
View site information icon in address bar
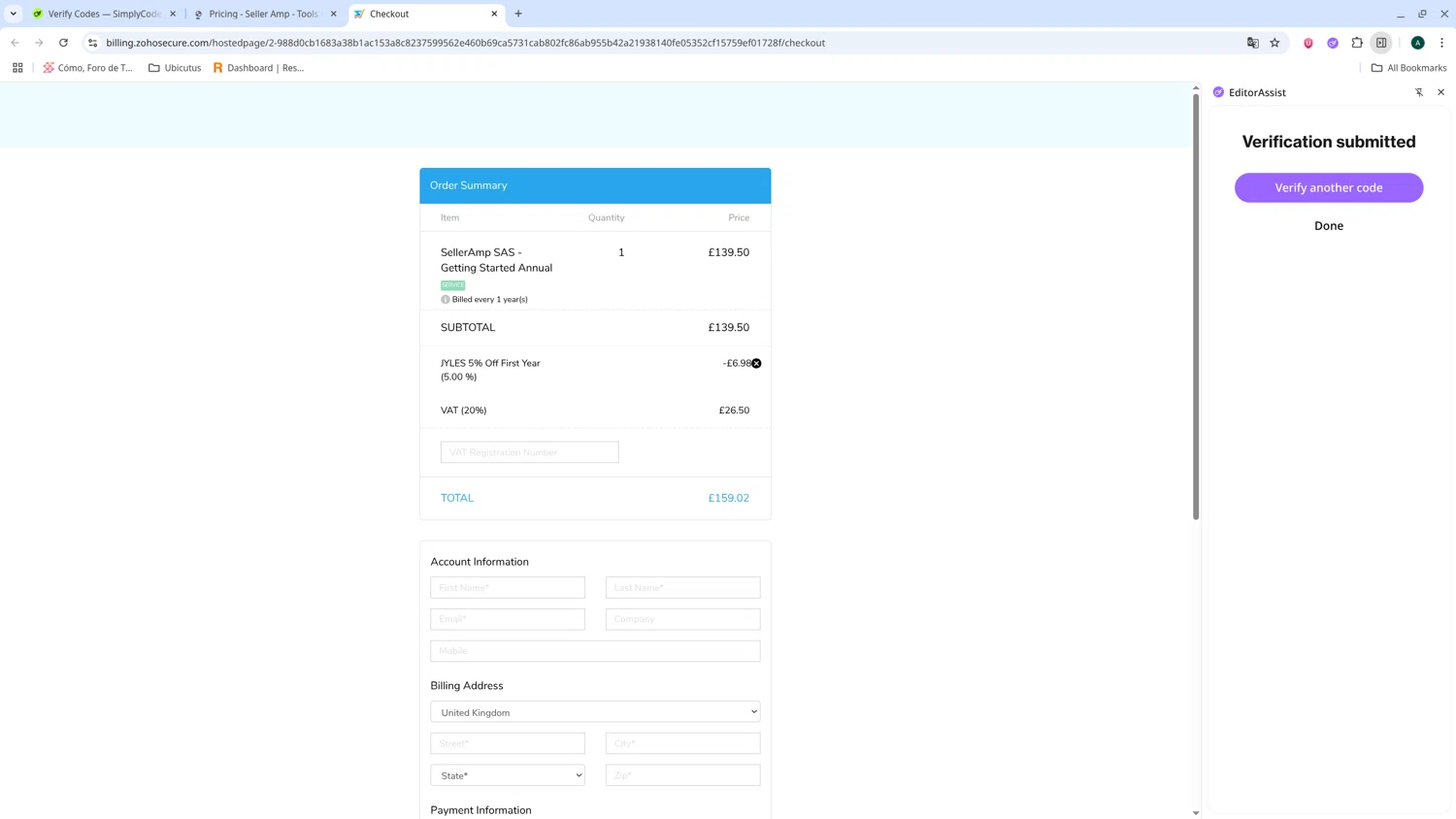click(x=92, y=43)
